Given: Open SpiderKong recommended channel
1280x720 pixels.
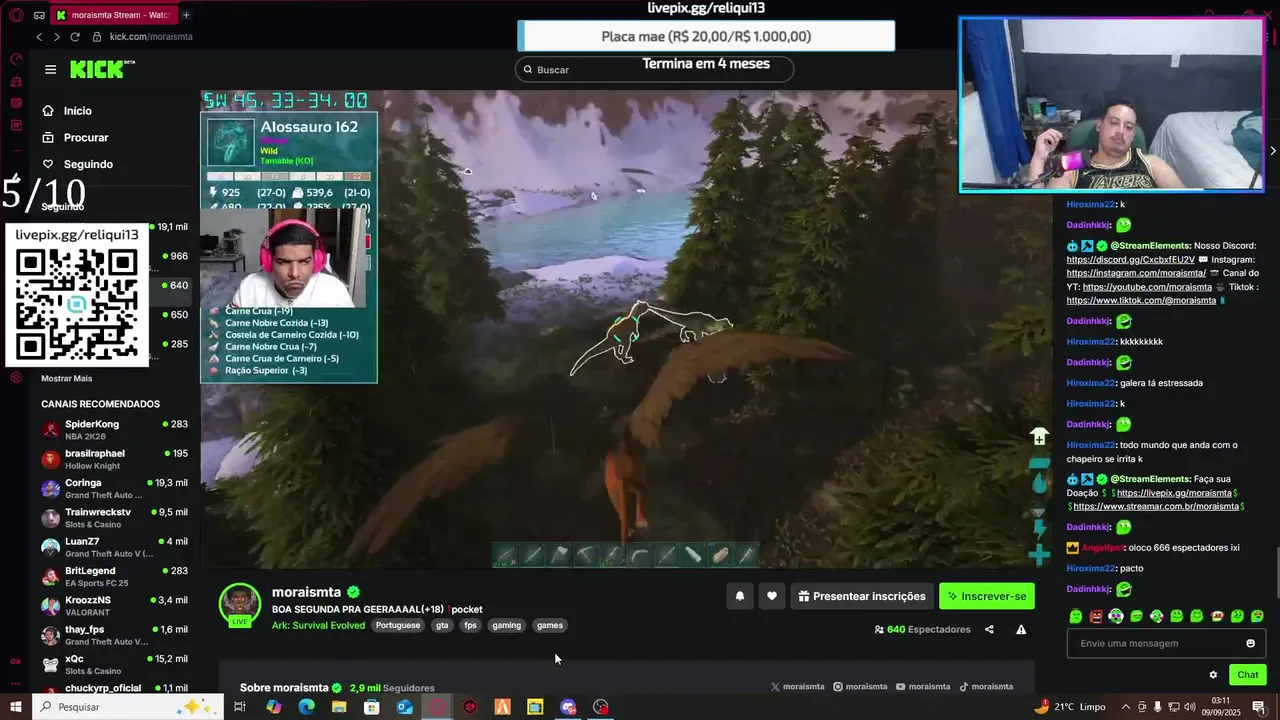Looking at the screenshot, I should click(x=114, y=430).
